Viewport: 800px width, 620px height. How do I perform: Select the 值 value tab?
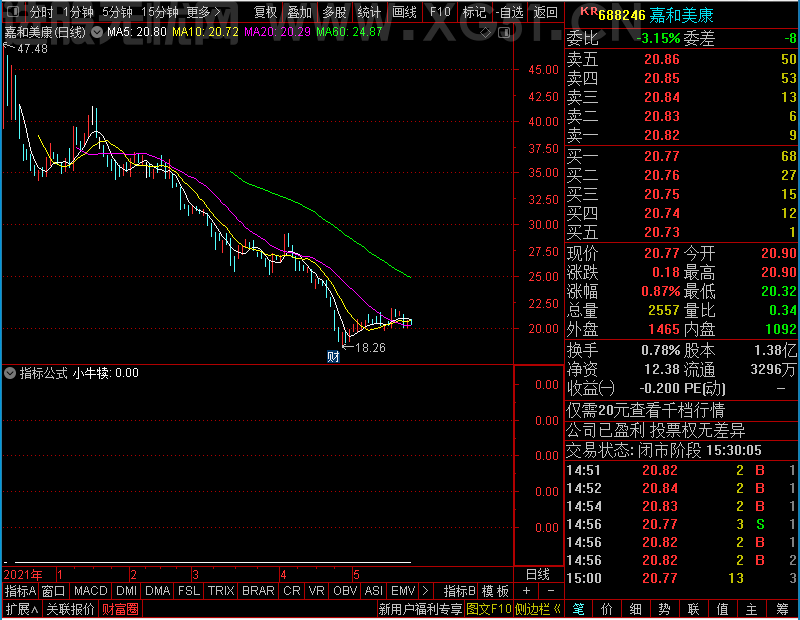coord(722,609)
